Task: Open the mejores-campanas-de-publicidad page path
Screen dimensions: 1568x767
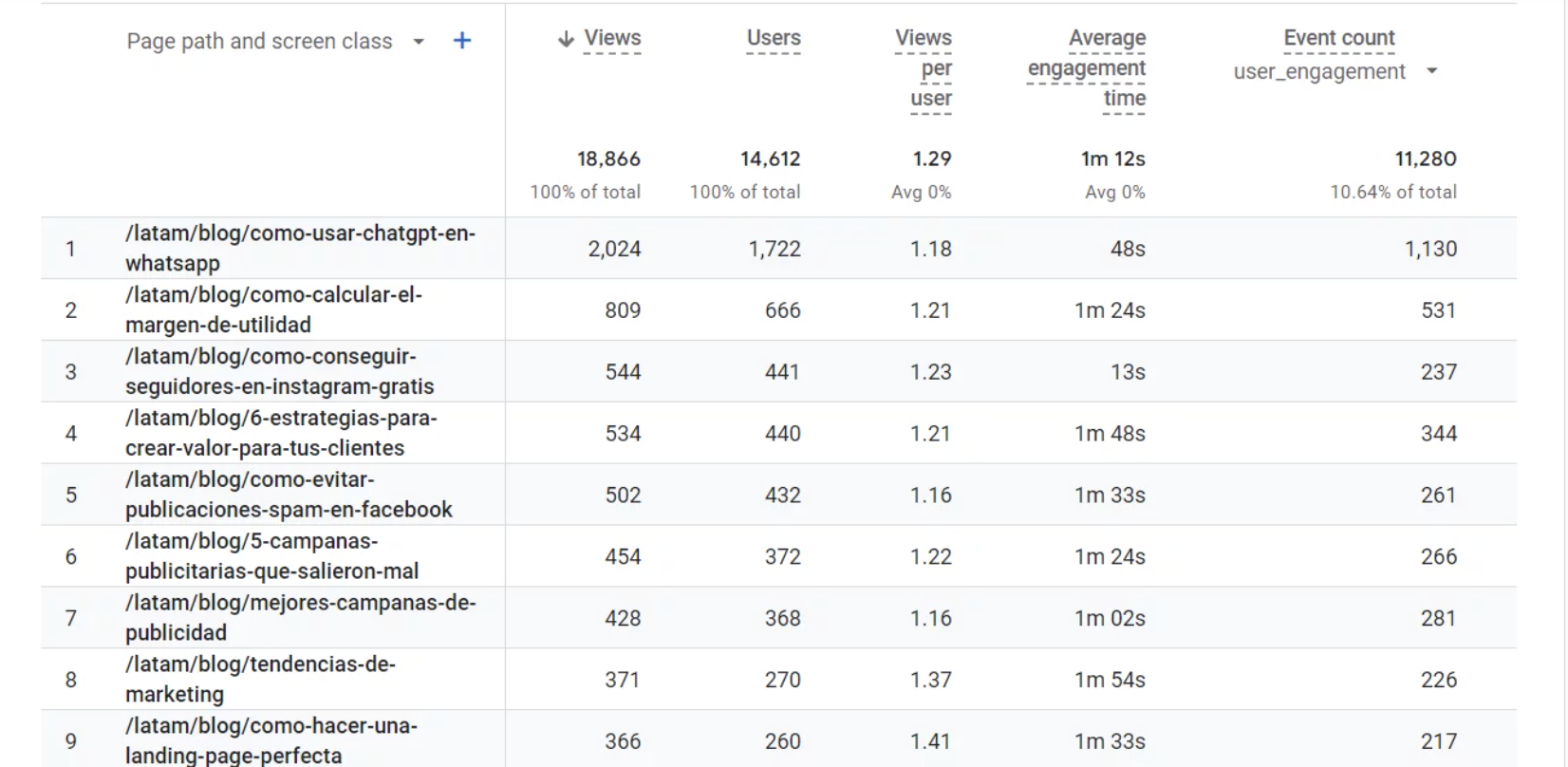Action: tap(300, 618)
